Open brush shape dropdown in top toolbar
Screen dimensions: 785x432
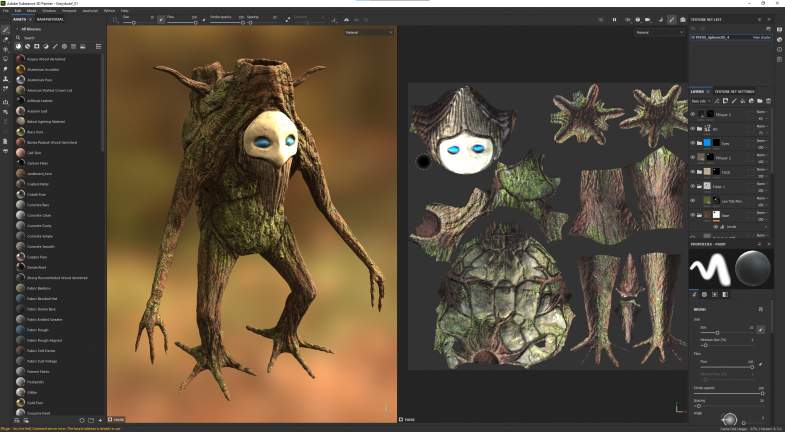coord(116,20)
